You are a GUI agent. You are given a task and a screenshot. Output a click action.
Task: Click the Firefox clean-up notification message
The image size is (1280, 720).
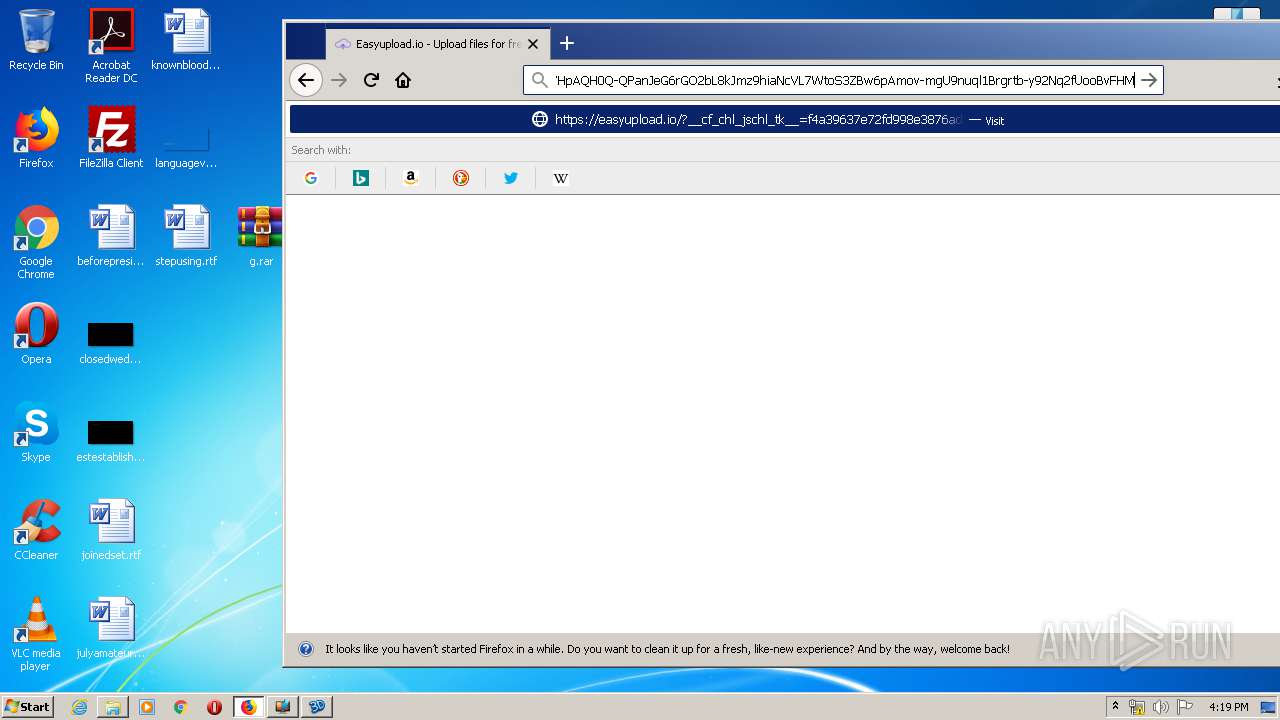click(667, 649)
